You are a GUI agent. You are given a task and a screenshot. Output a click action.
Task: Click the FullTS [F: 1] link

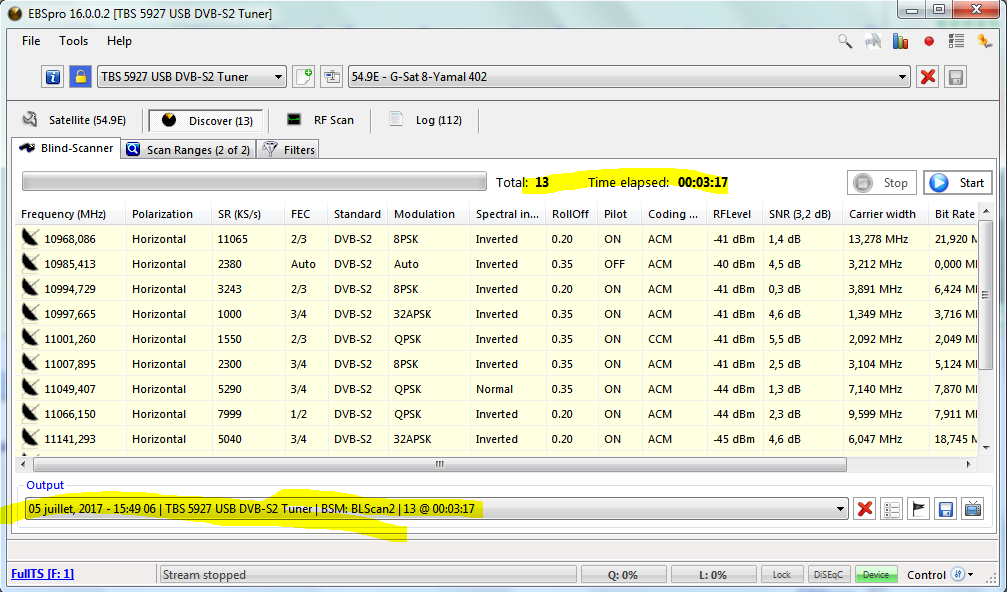[x=42, y=574]
